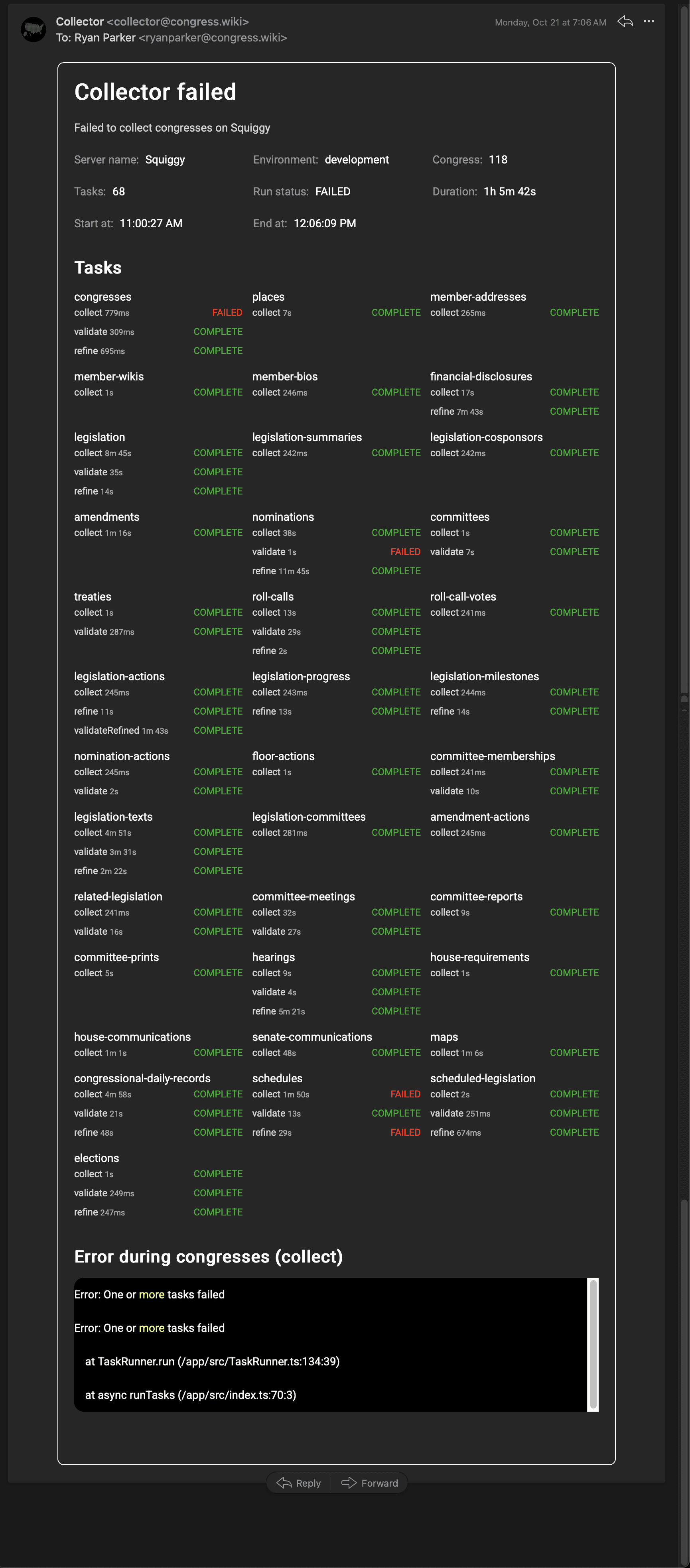Click the Run status FAILED value
This screenshot has height=1568, width=690.
(x=333, y=192)
